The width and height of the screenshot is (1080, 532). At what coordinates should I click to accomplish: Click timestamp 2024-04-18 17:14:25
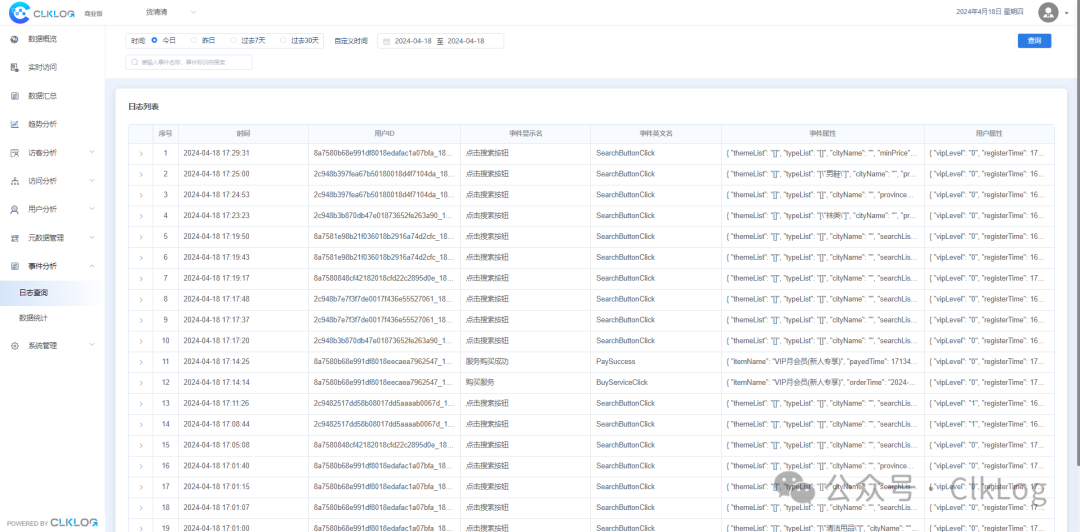(216, 361)
